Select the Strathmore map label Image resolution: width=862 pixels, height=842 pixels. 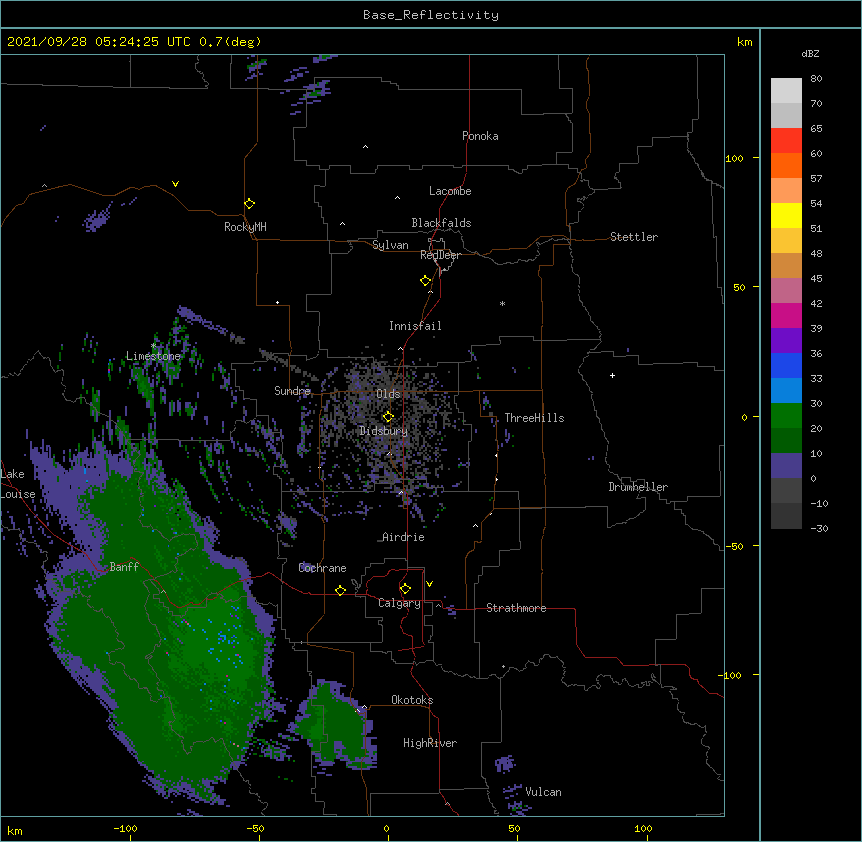(x=516, y=608)
